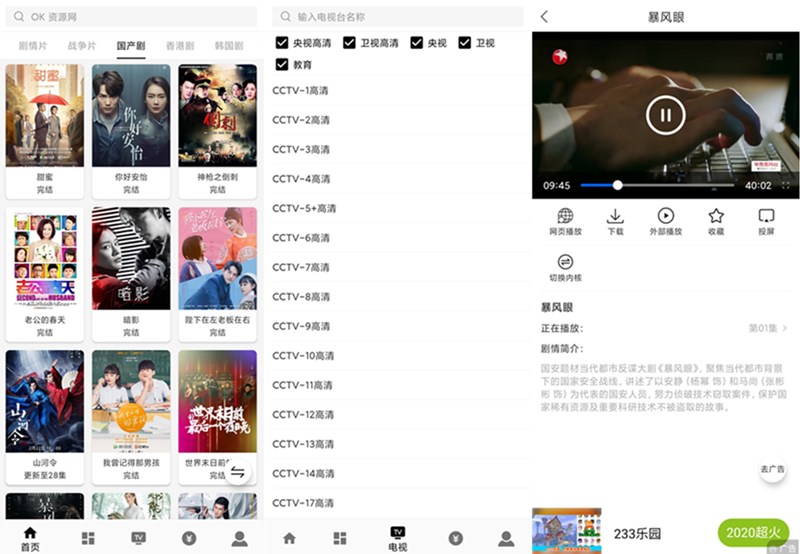Open 老公的春天 drama poster
The width and height of the screenshot is (800, 554).
point(44,258)
